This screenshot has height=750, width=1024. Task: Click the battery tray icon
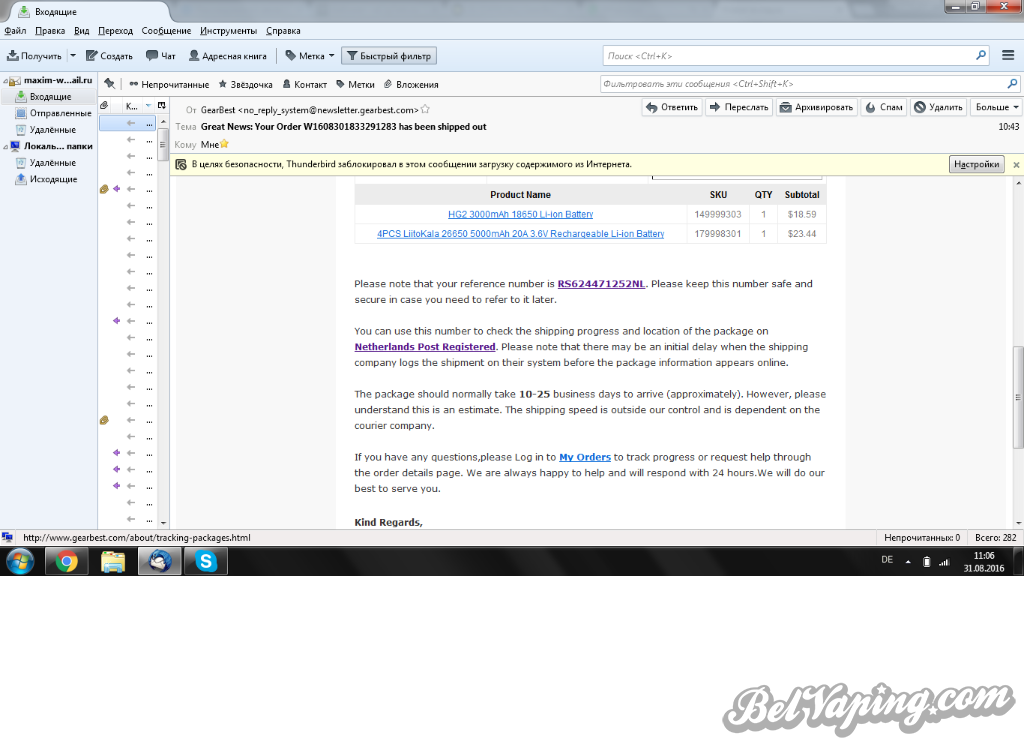coord(926,562)
